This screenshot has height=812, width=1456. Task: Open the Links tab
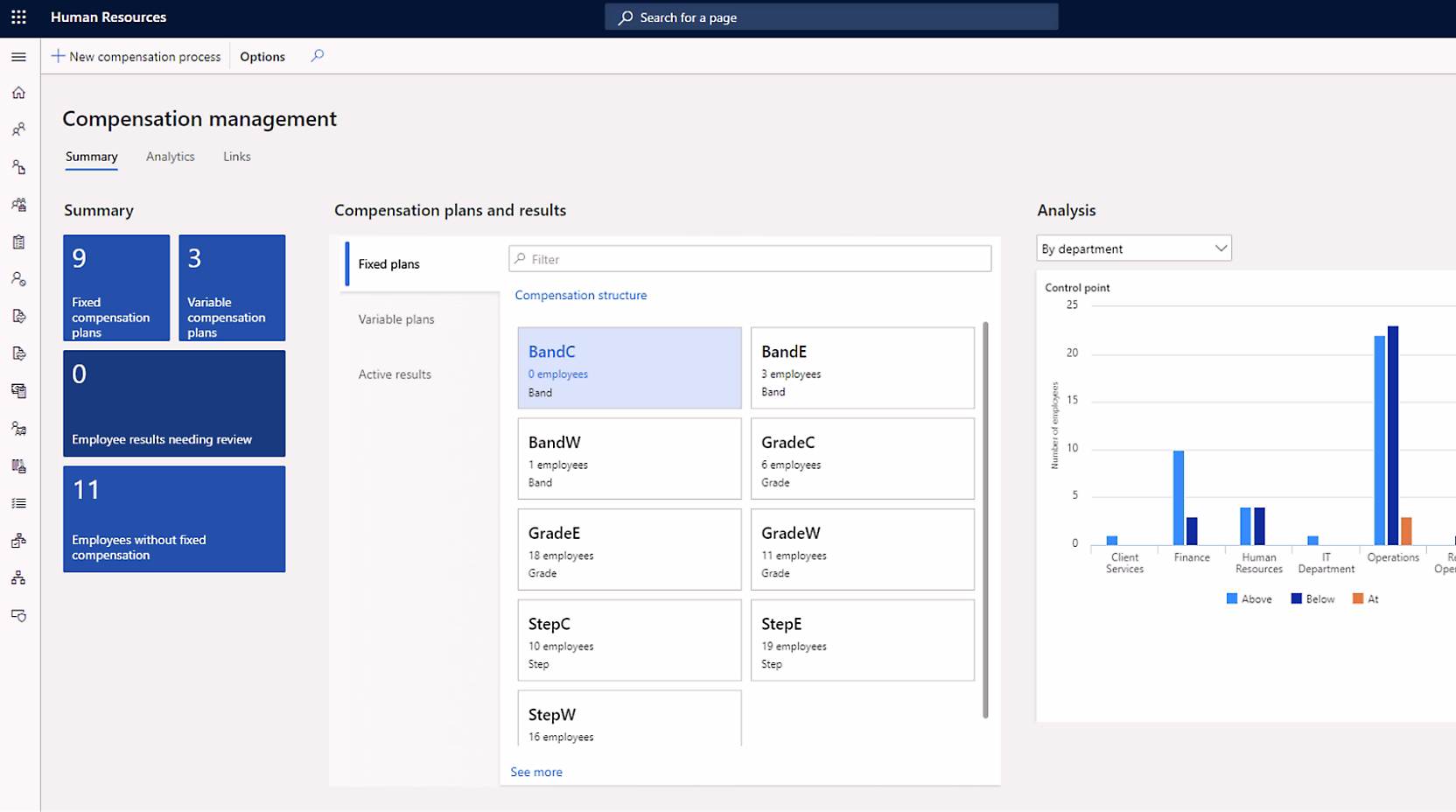pos(236,157)
